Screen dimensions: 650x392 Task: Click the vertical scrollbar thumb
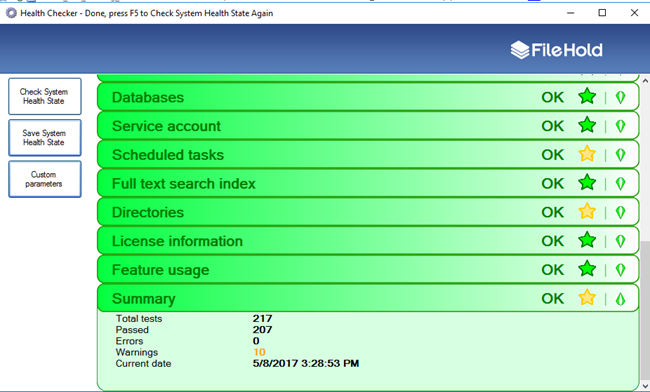[645, 310]
